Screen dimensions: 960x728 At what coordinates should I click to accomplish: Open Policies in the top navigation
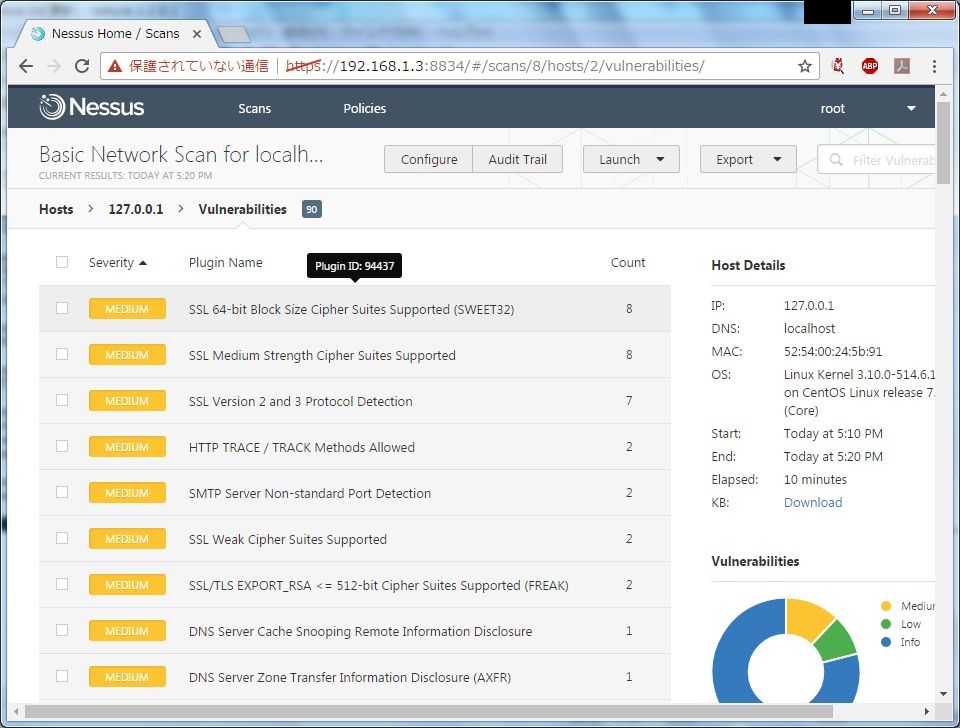[364, 108]
